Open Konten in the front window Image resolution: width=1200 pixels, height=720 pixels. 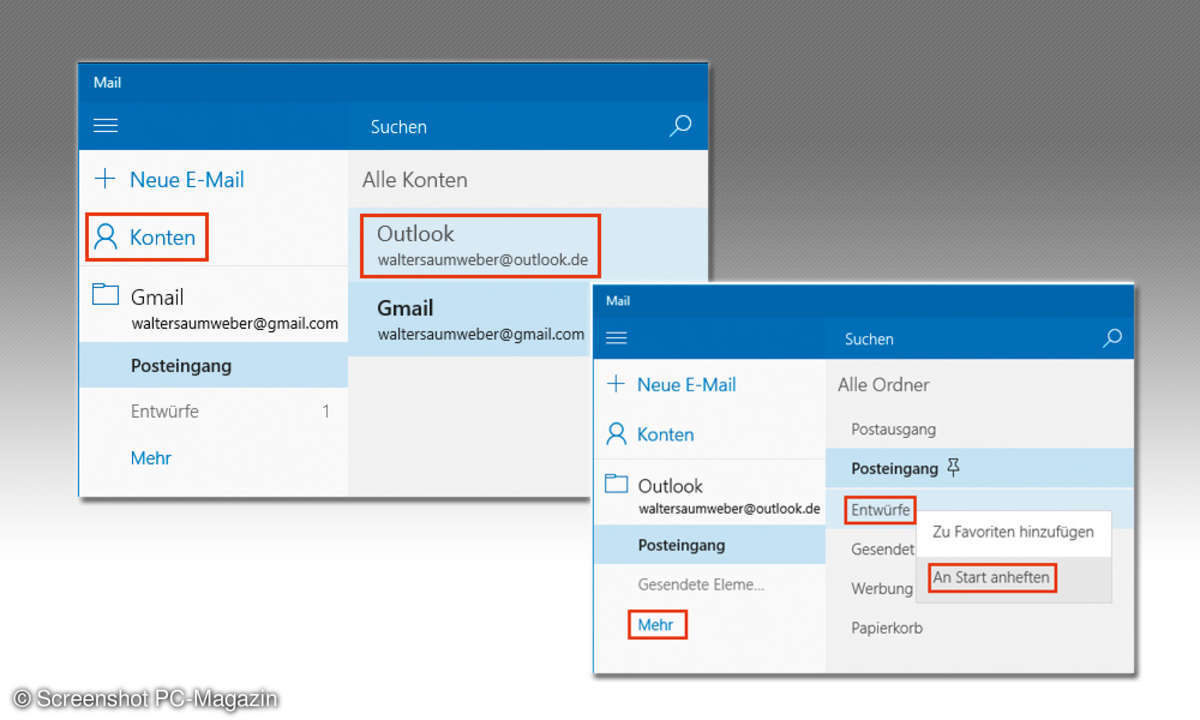point(665,434)
